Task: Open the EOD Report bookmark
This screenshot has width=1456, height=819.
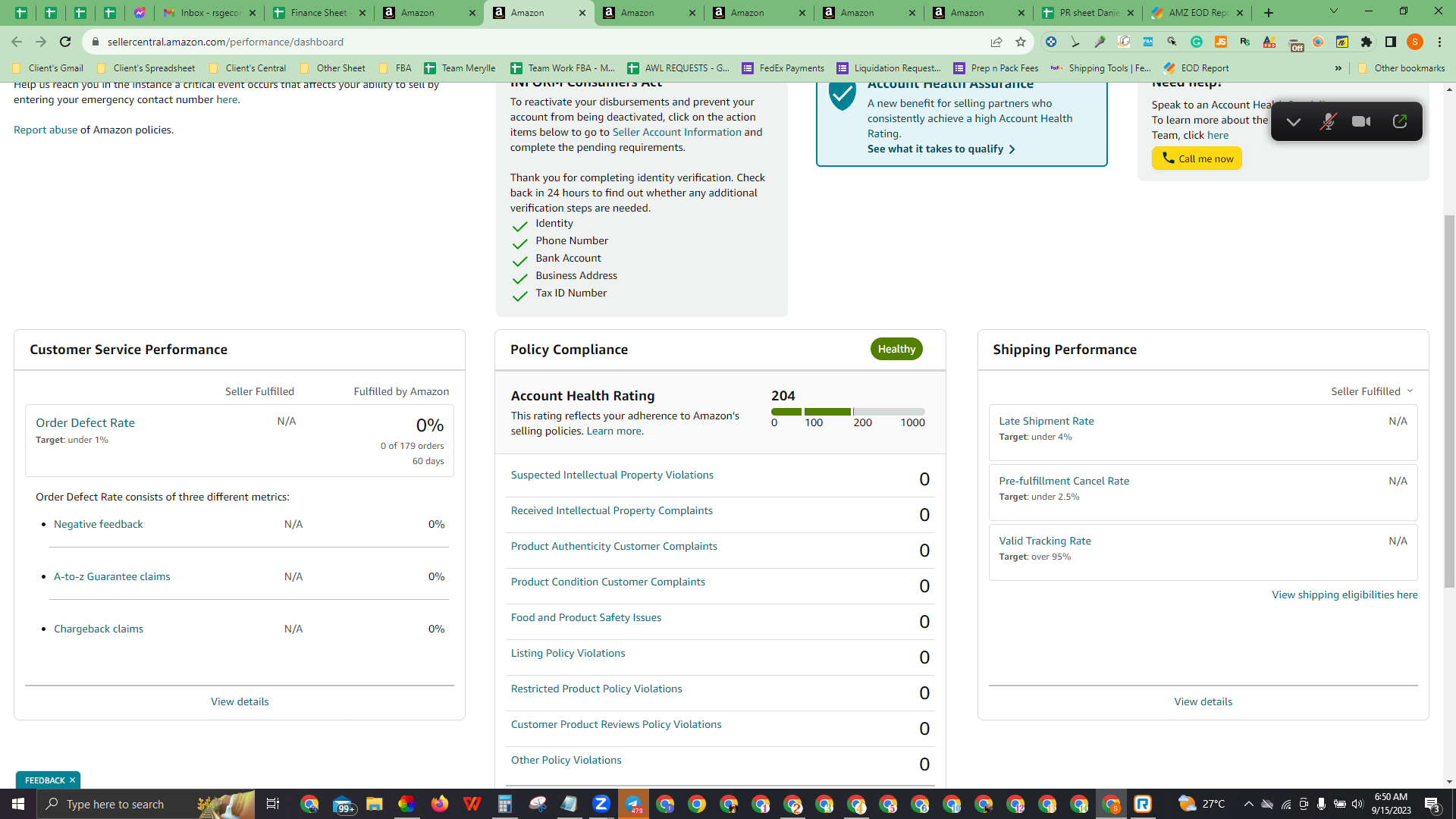Action: pyautogui.click(x=1196, y=68)
